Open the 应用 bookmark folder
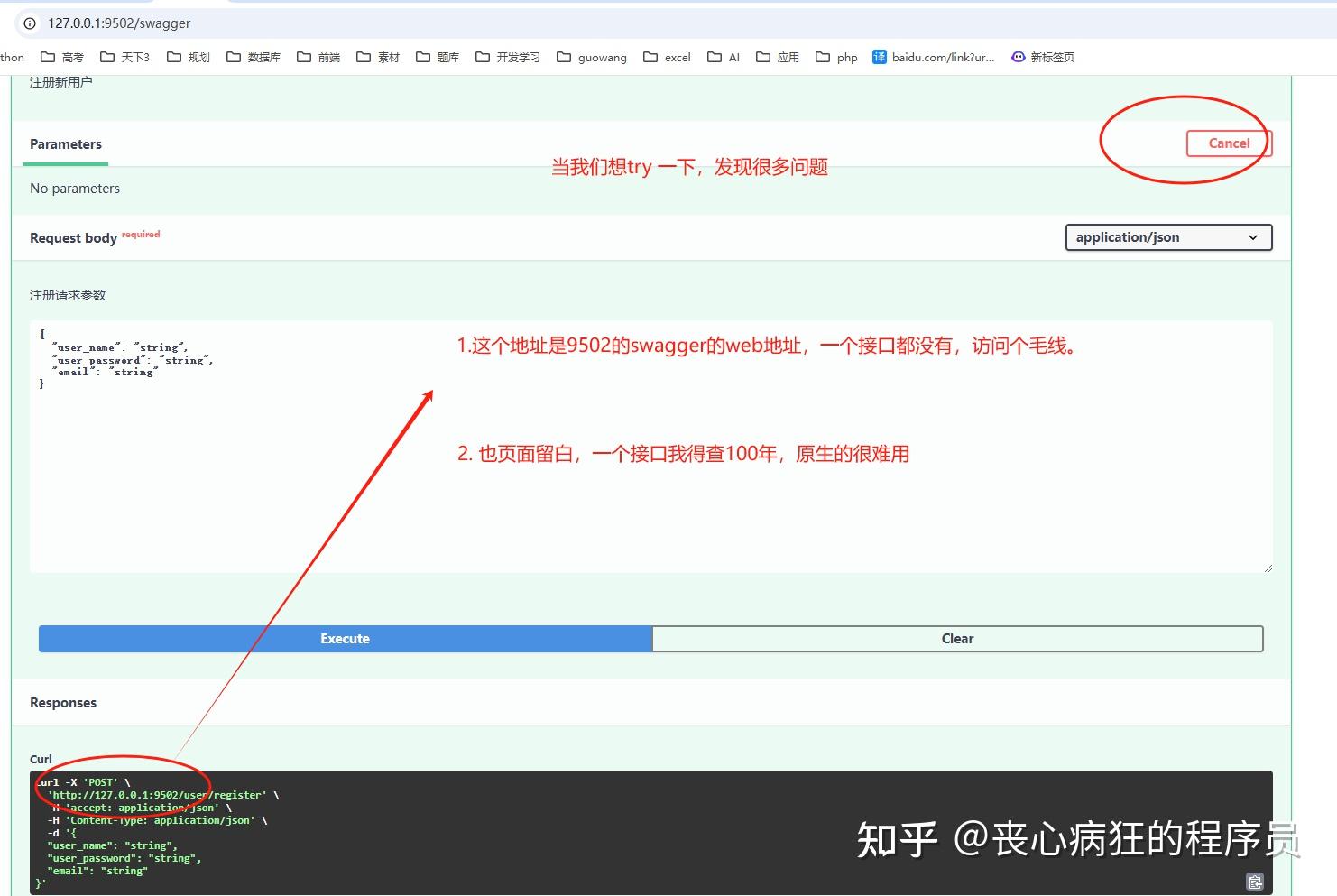The width and height of the screenshot is (1337, 896). [x=778, y=57]
